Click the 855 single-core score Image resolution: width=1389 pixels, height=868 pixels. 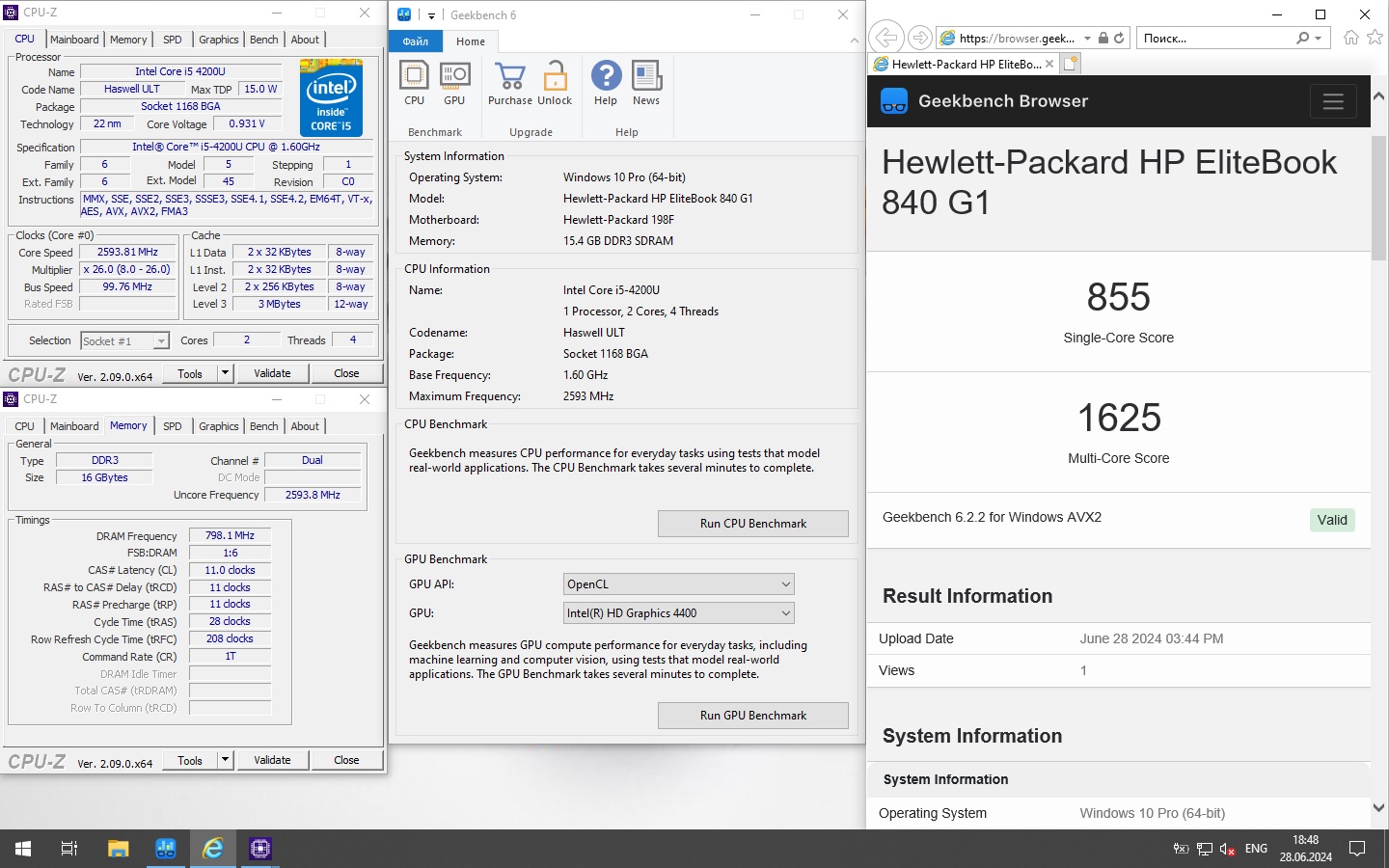point(1119,297)
